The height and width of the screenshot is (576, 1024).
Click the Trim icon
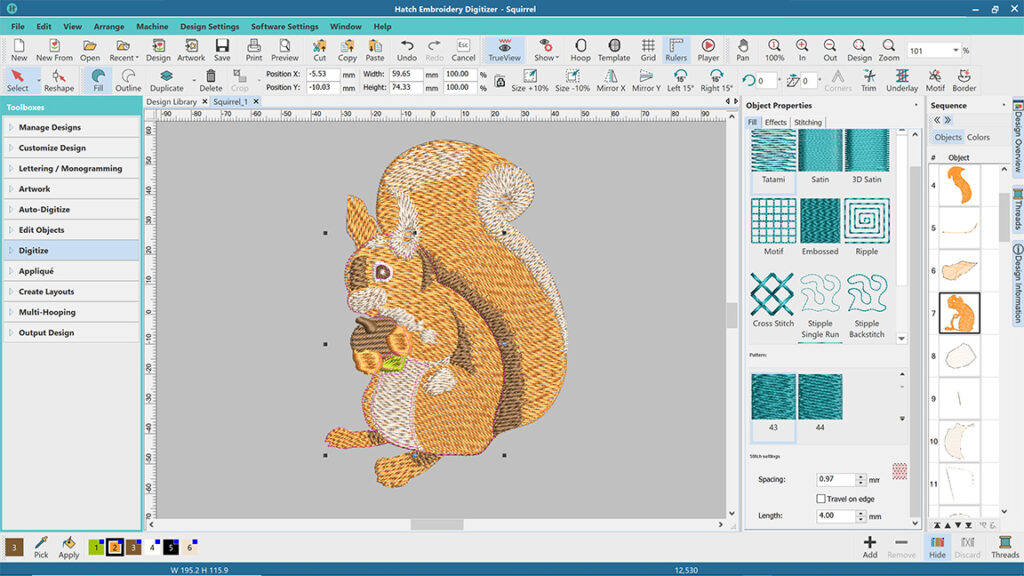[x=868, y=80]
